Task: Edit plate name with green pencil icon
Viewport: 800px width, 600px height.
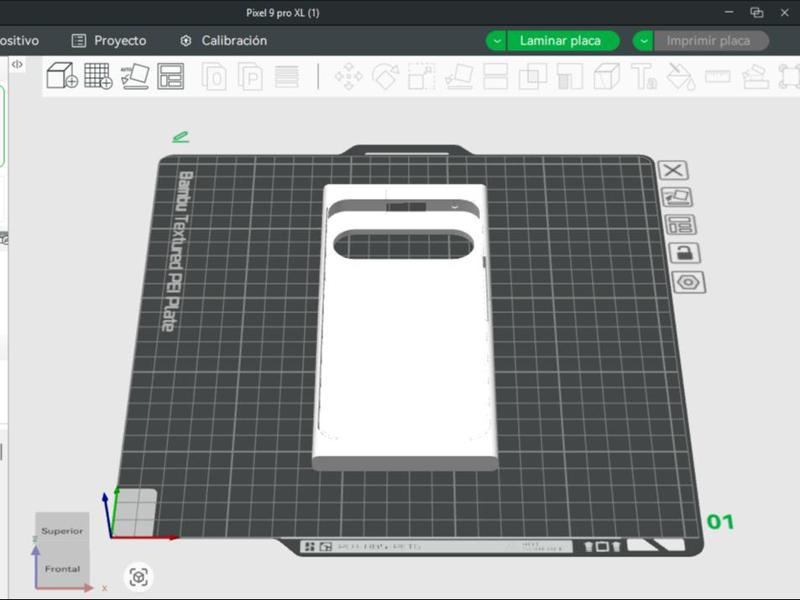Action: 181,137
